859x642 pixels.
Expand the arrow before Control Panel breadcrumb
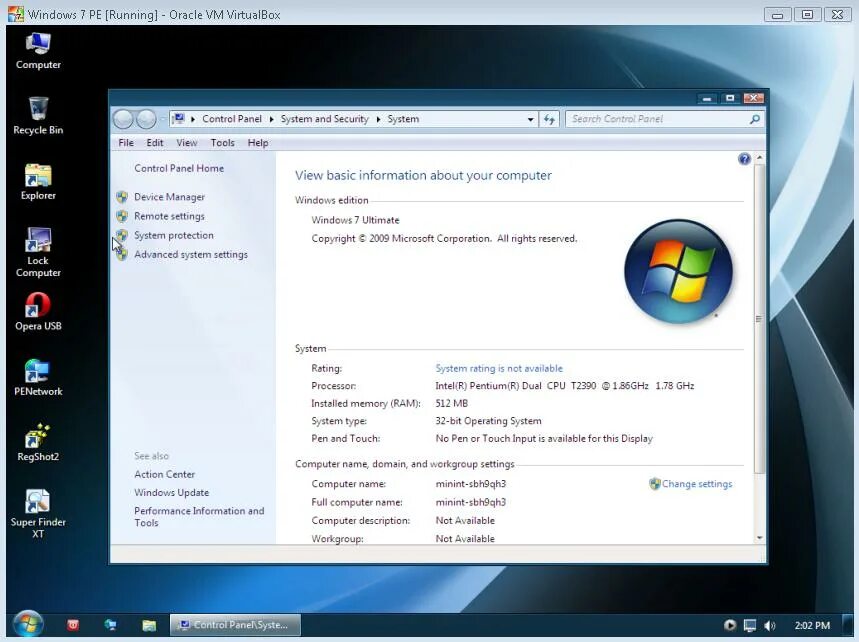[x=193, y=119]
